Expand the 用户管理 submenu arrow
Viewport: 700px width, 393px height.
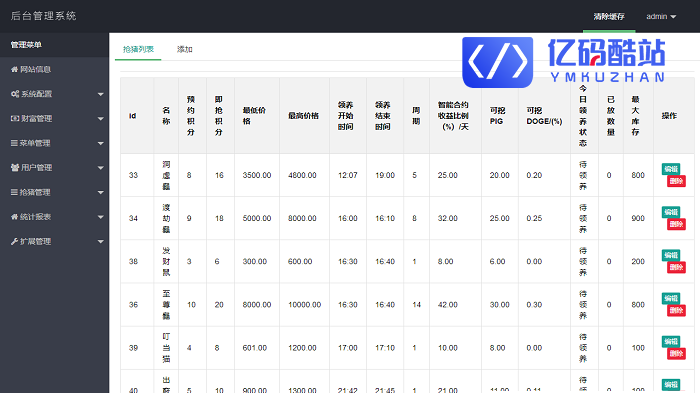point(100,168)
